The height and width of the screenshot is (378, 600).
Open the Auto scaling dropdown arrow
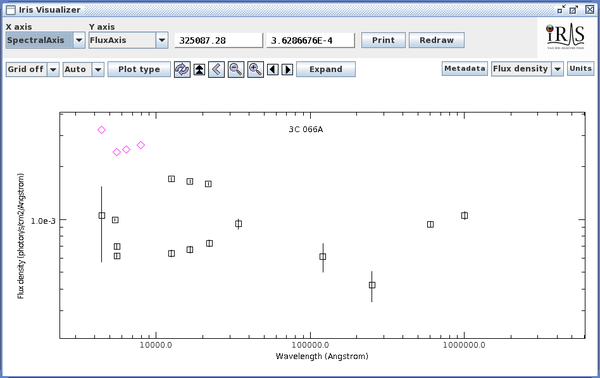tap(98, 70)
